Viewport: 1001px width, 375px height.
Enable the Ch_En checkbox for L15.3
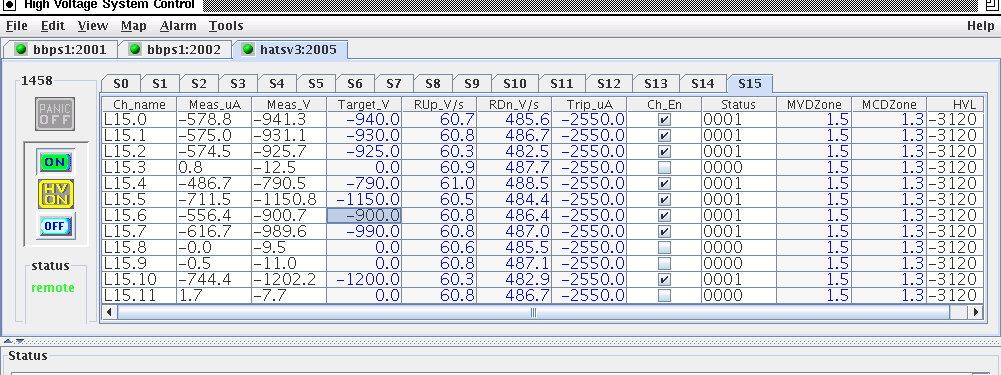(664, 167)
